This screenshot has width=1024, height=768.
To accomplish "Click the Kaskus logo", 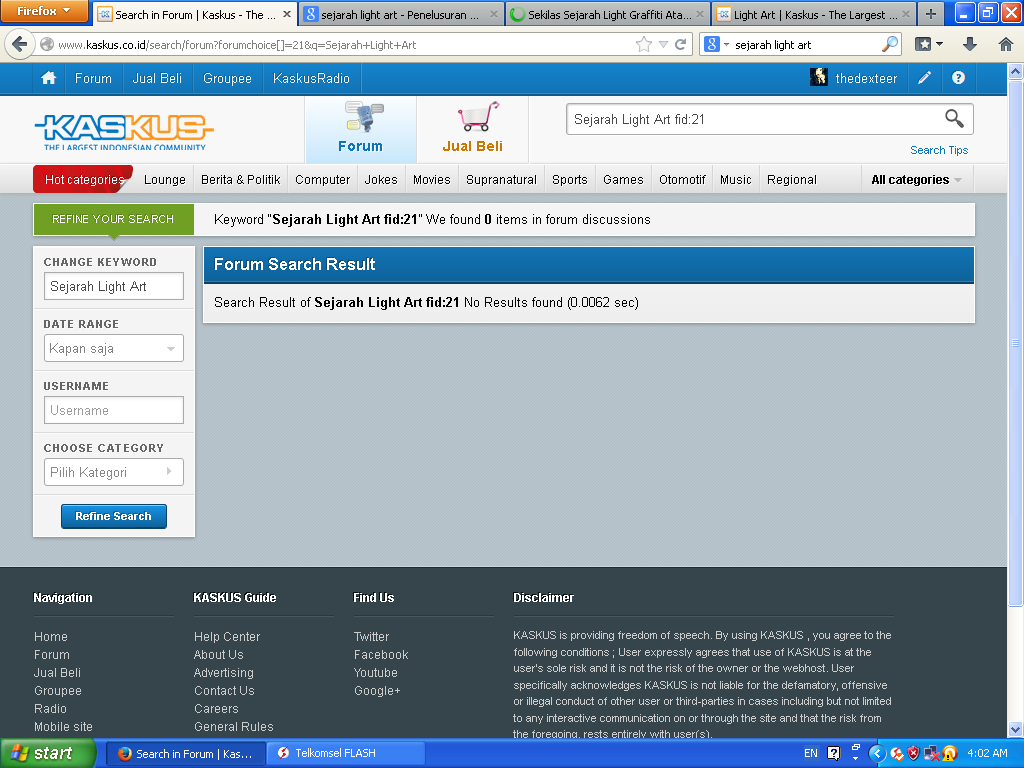I will pyautogui.click(x=124, y=131).
